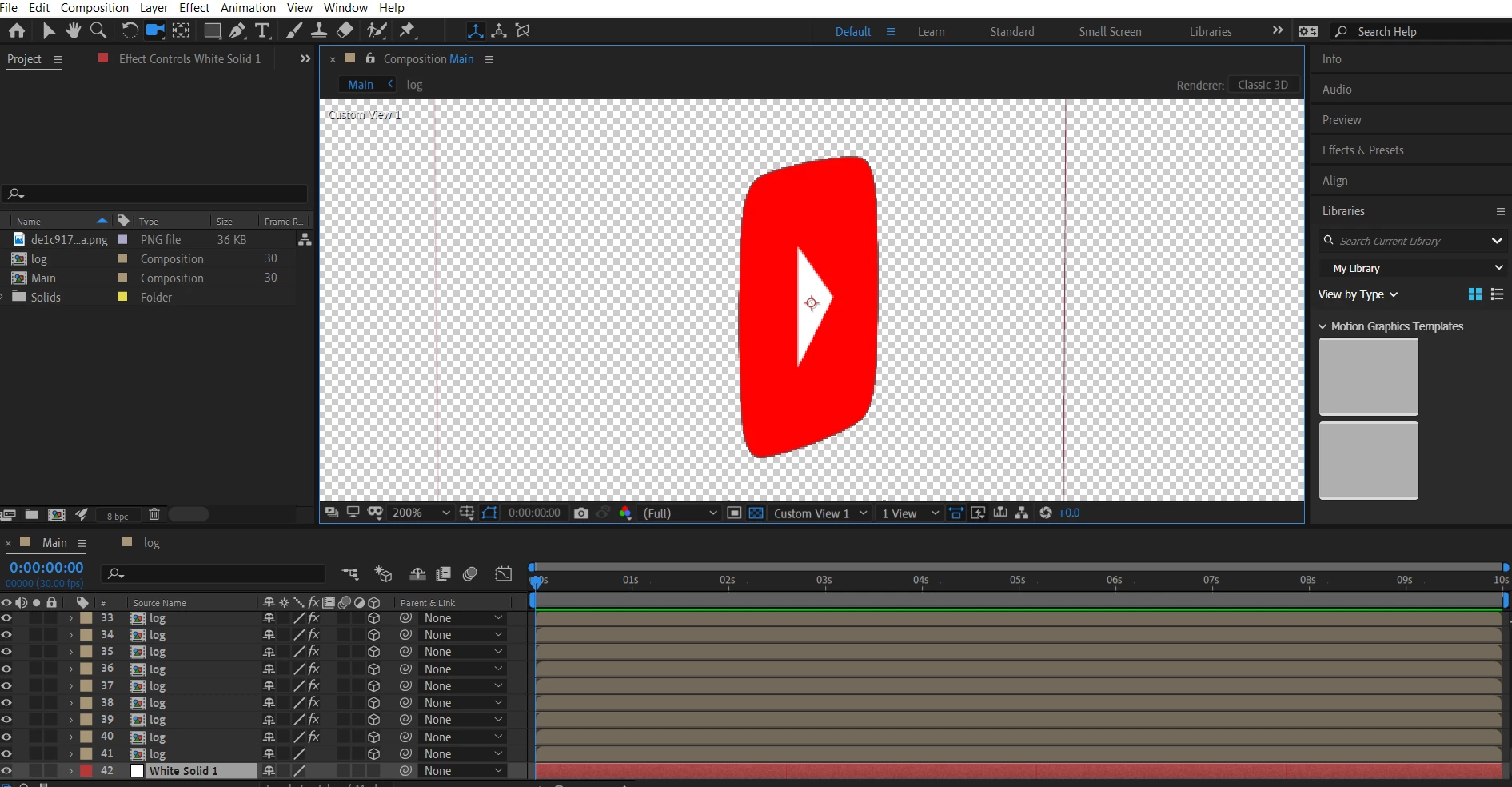Click the Home icon in the toolbar
Viewport: 1512px width, 787px height.
(17, 31)
